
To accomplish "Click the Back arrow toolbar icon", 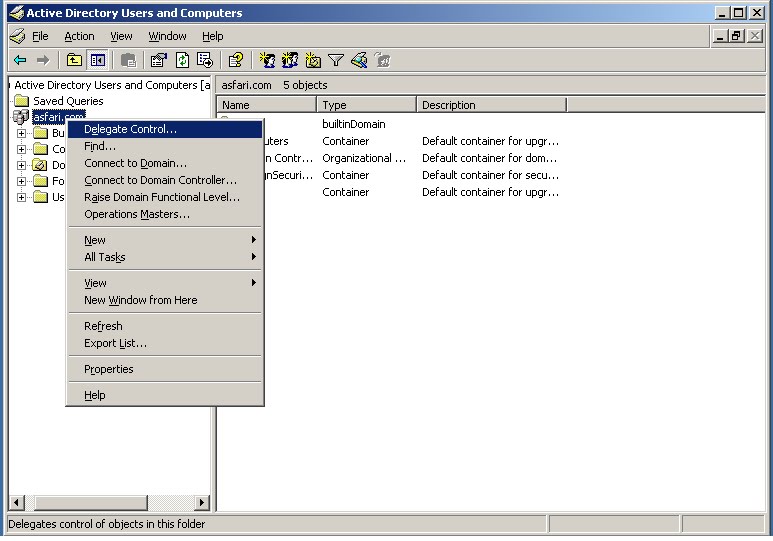I will pyautogui.click(x=20, y=60).
